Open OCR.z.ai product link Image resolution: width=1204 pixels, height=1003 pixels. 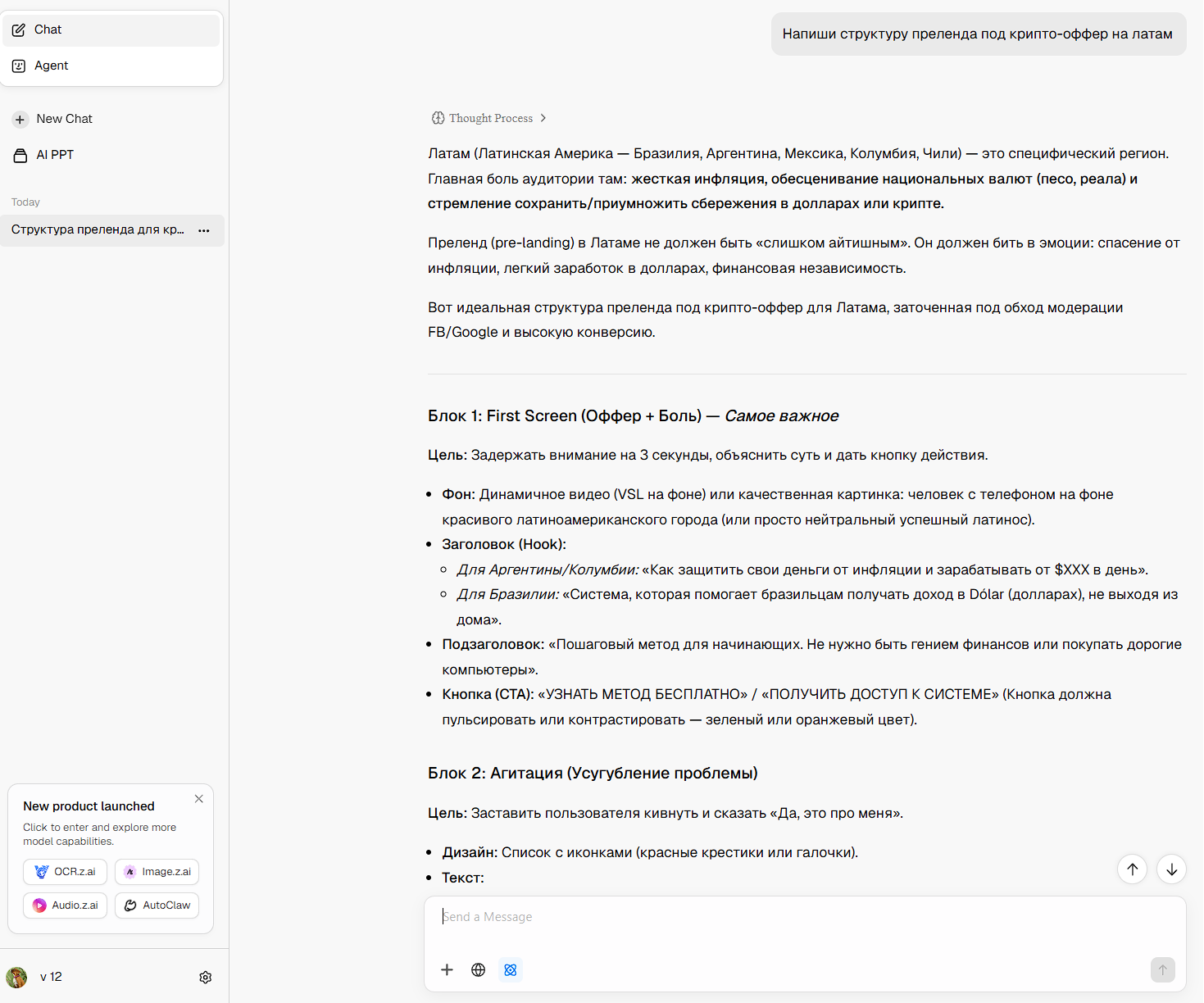coord(65,872)
